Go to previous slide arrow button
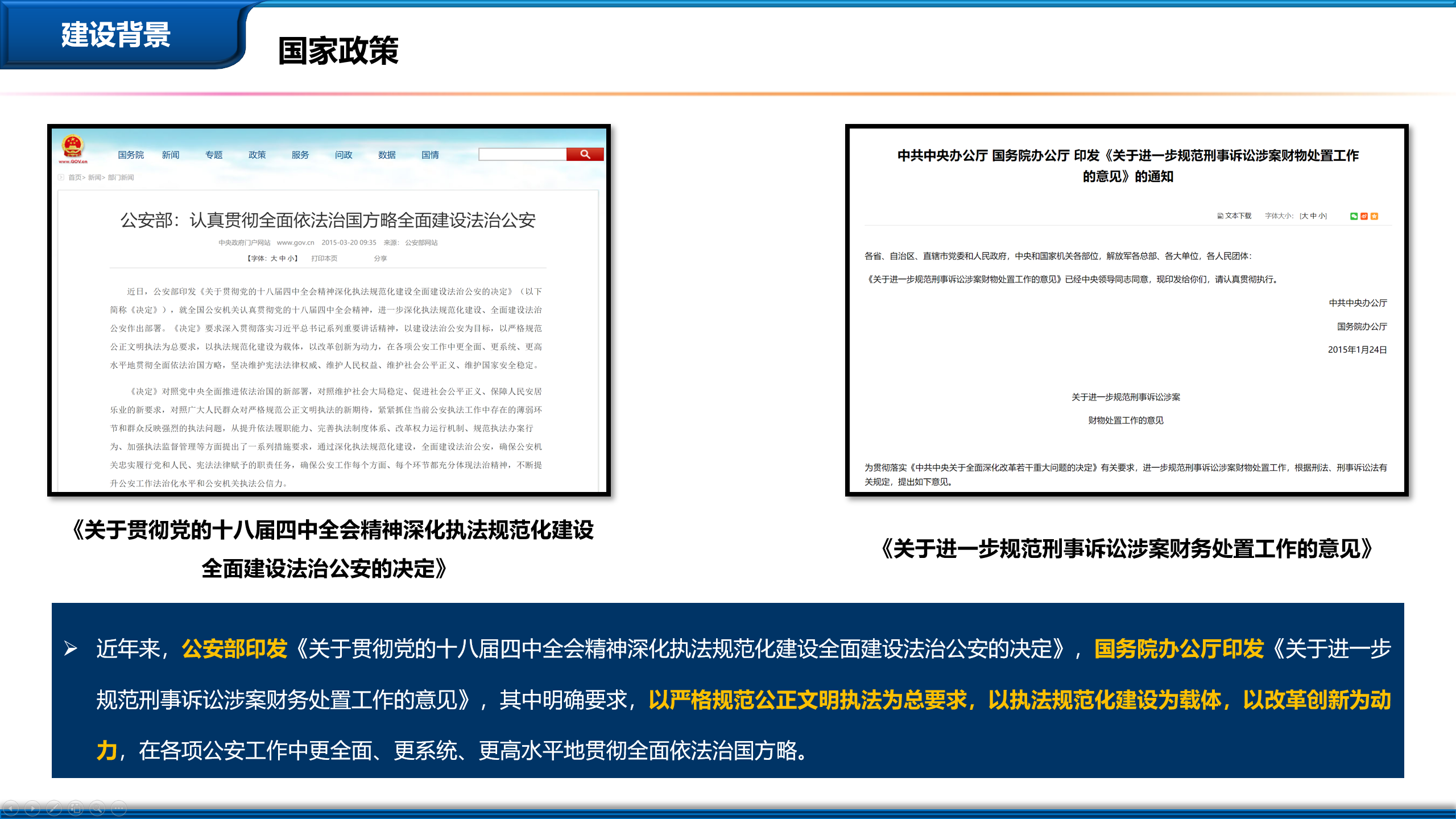The width and height of the screenshot is (1456, 819). click(x=11, y=808)
